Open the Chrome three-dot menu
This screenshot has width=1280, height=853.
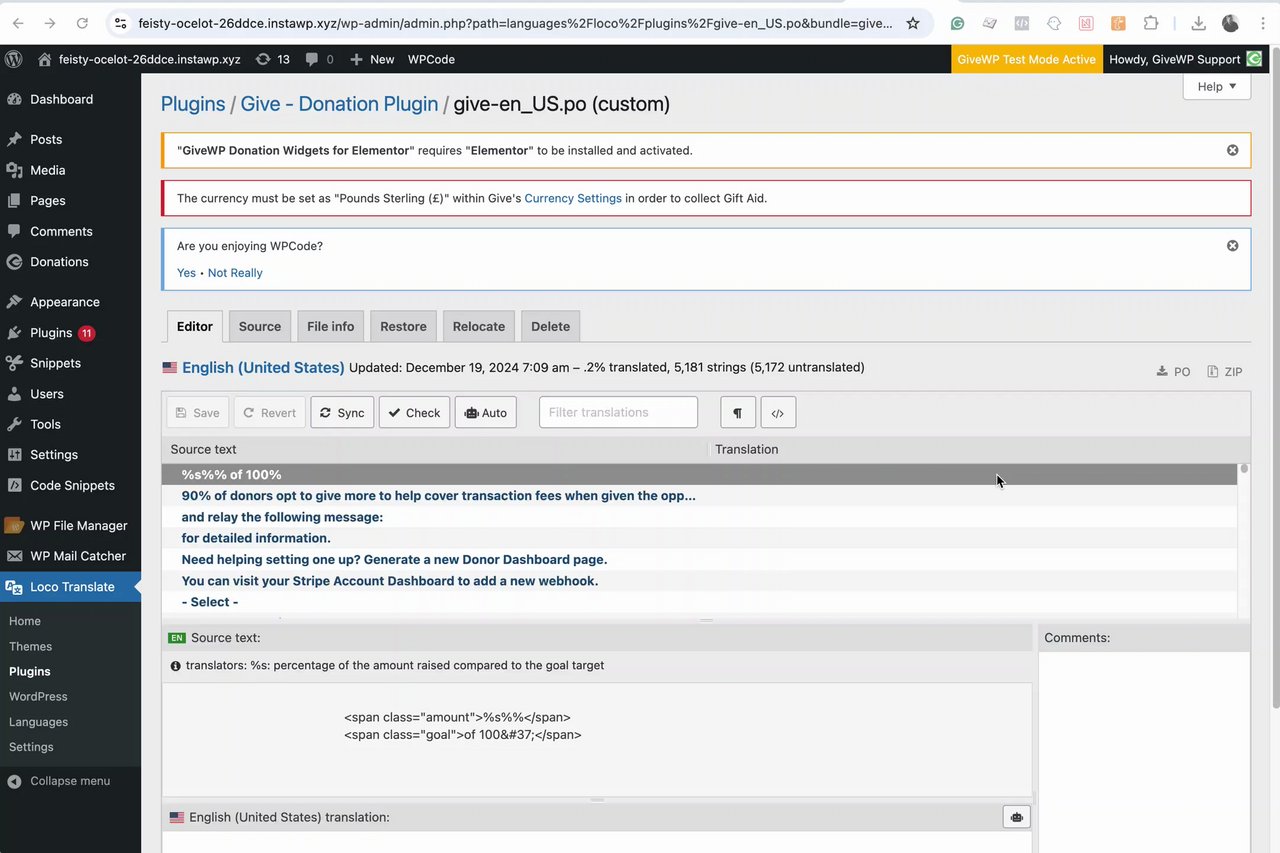coord(1263,23)
